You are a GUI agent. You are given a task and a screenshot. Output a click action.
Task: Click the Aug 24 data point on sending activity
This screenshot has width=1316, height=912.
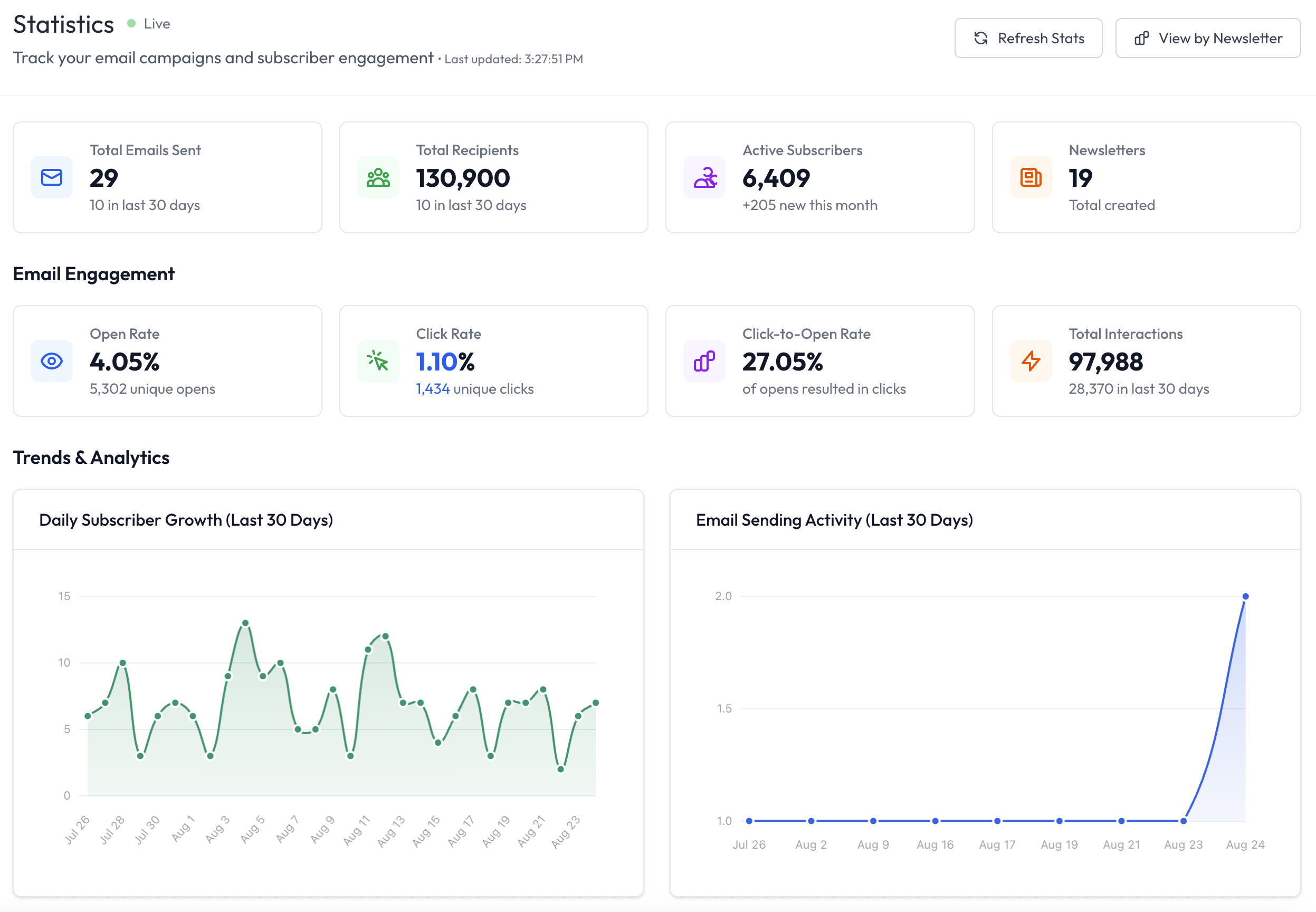point(1245,596)
